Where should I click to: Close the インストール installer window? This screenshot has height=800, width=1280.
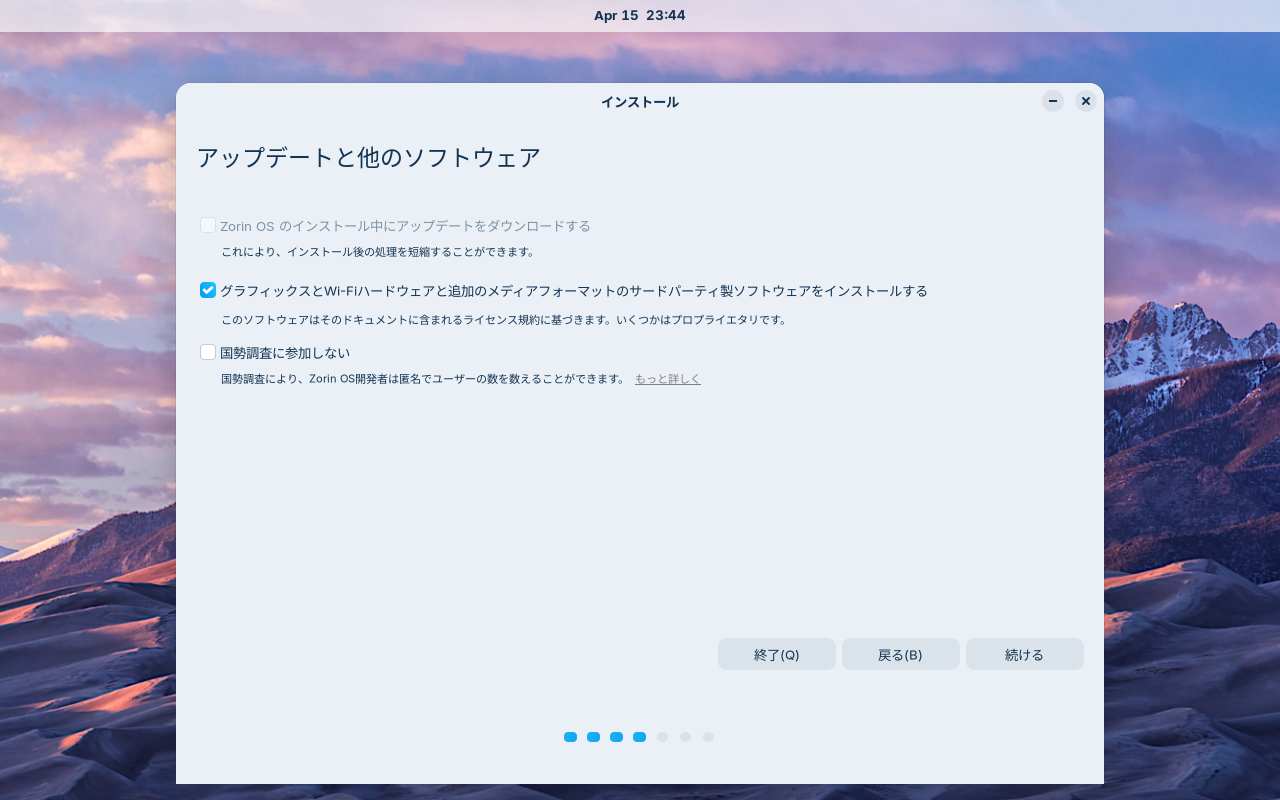click(1085, 101)
